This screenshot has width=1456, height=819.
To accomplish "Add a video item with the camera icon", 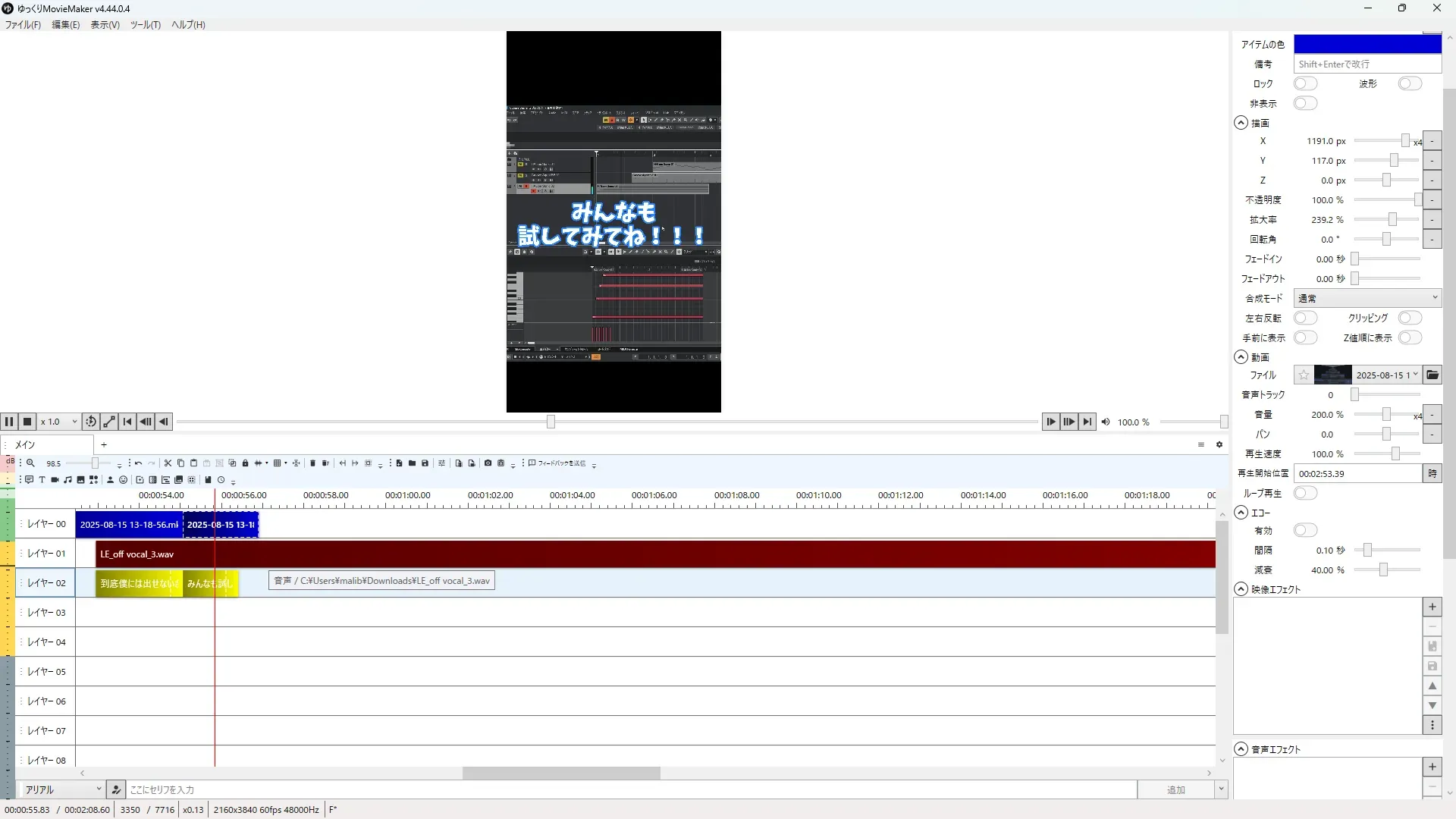I will (x=55, y=480).
